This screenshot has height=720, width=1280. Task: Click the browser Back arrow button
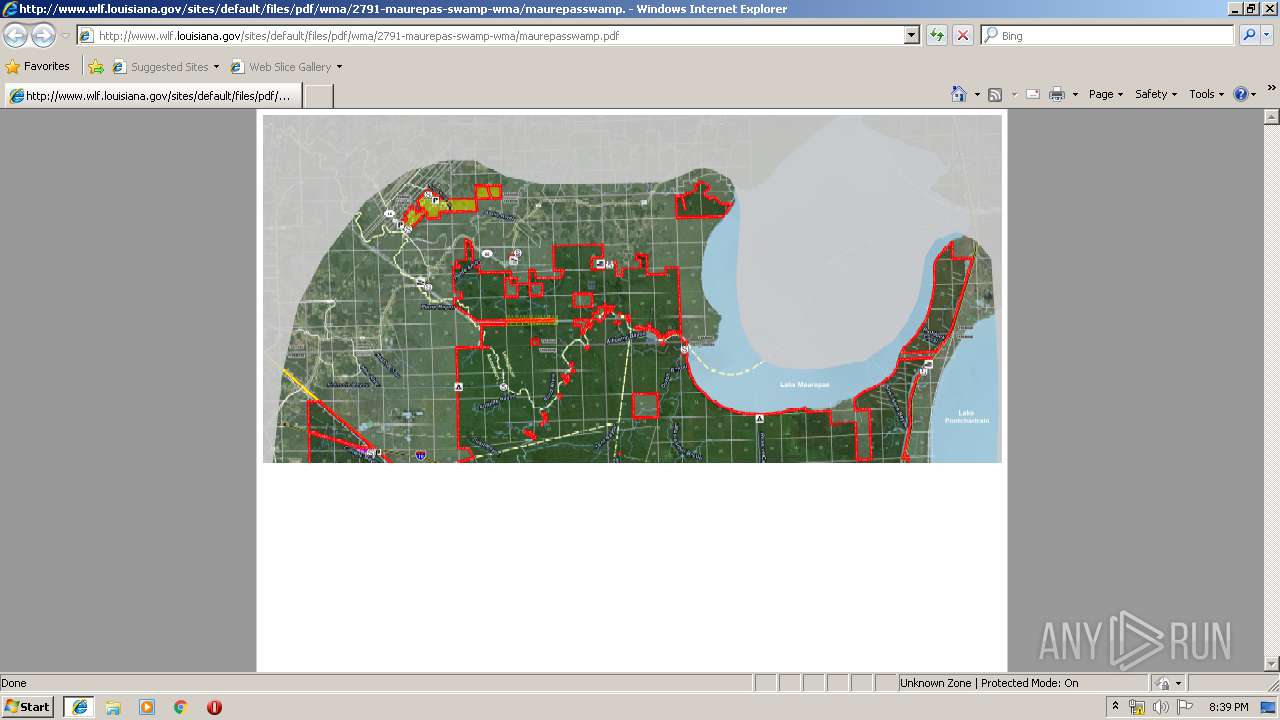(16, 35)
